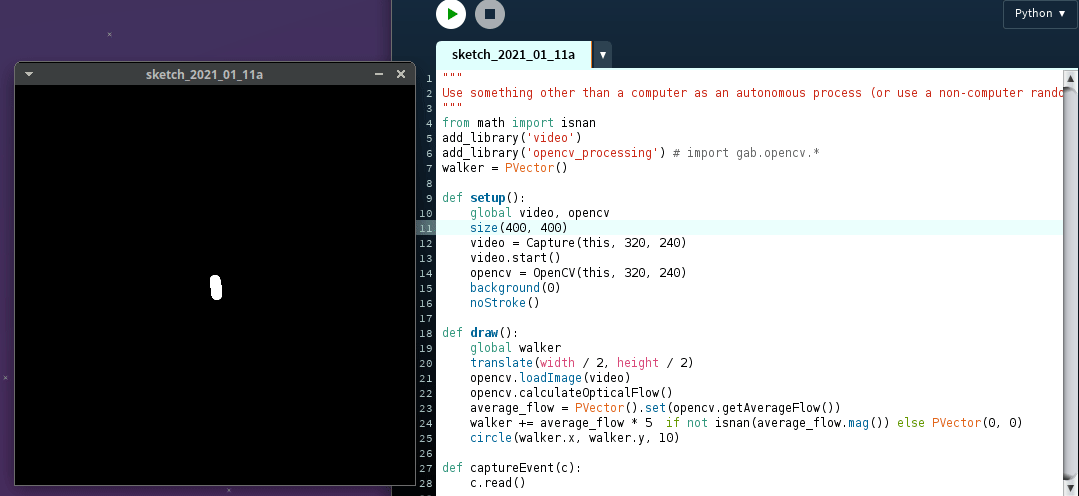Screen dimensions: 1079x496
Task: Click the white blob in sketch canvas
Action: click(x=215, y=287)
